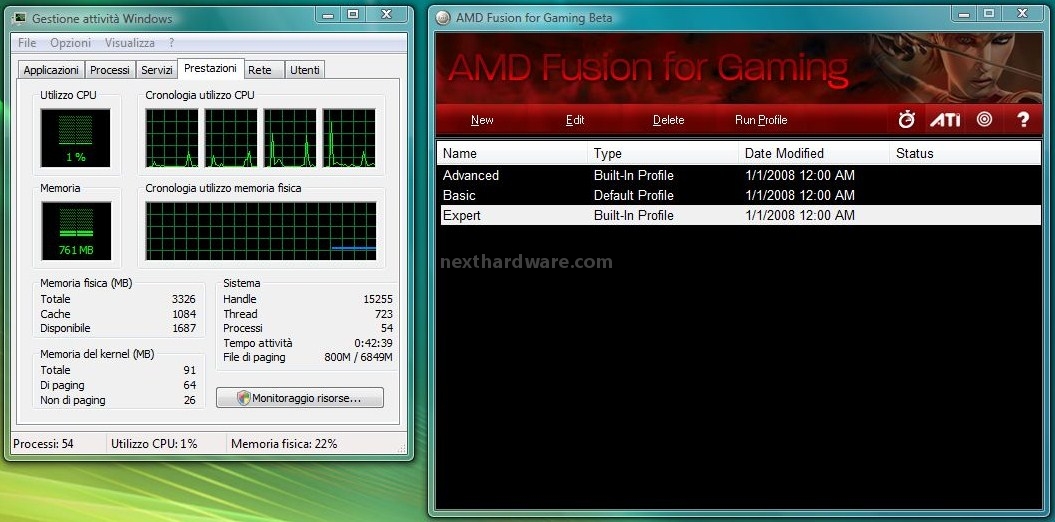Click the File di paging value 800M / 6849M
The width and height of the screenshot is (1055, 522).
[x=359, y=357]
